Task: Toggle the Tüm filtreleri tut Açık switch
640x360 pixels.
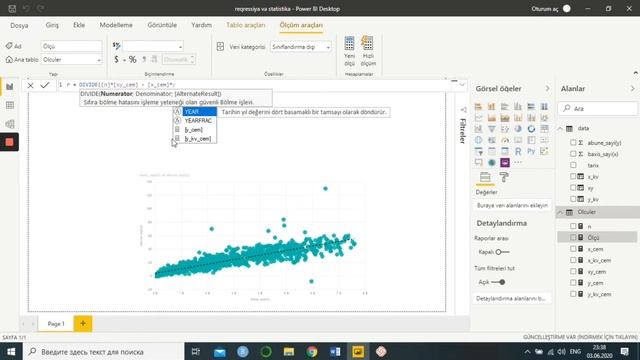Action: point(498,282)
